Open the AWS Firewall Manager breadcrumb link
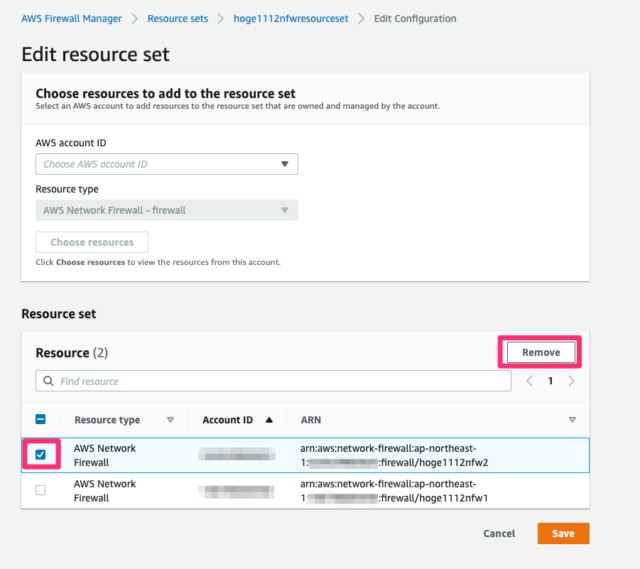The image size is (640, 569). (x=71, y=19)
